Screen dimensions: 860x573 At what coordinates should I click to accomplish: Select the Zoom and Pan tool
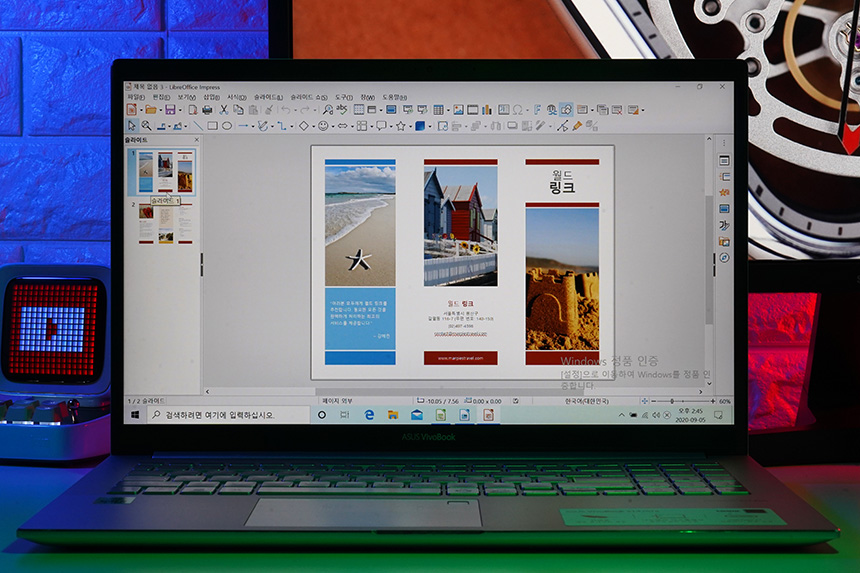(146, 126)
